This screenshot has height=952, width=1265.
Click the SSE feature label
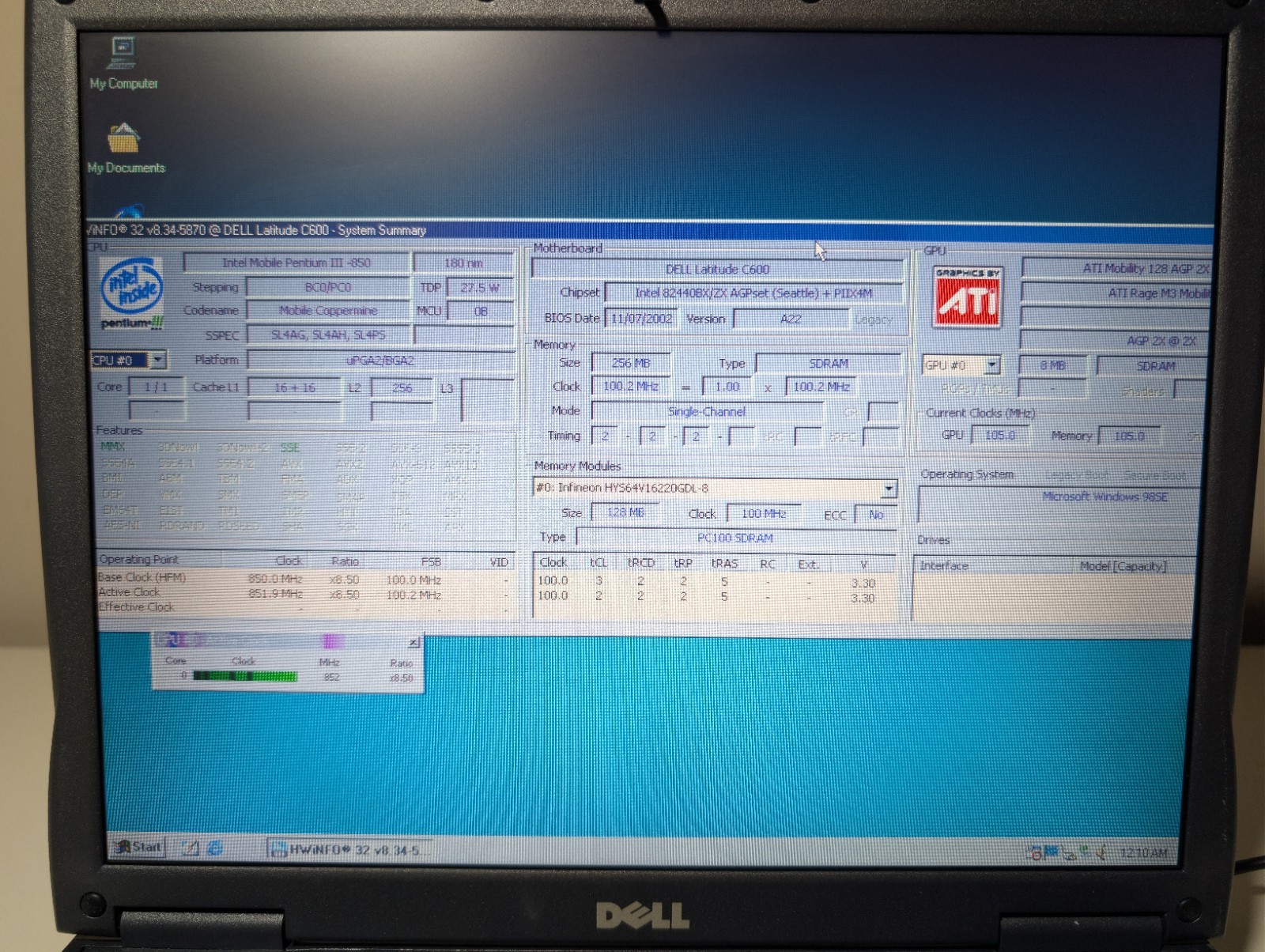290,448
